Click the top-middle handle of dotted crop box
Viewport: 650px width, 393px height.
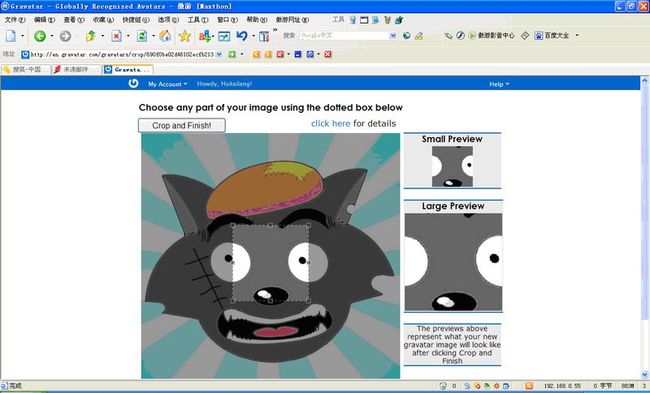[270, 225]
